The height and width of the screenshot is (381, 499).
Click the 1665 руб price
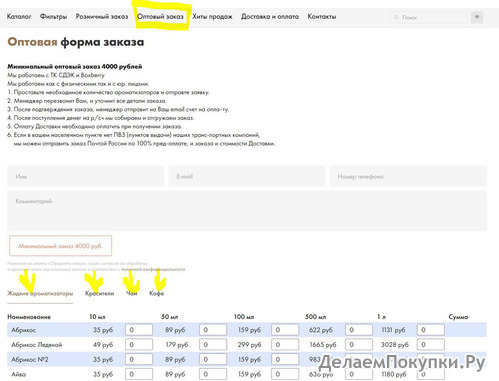point(323,345)
